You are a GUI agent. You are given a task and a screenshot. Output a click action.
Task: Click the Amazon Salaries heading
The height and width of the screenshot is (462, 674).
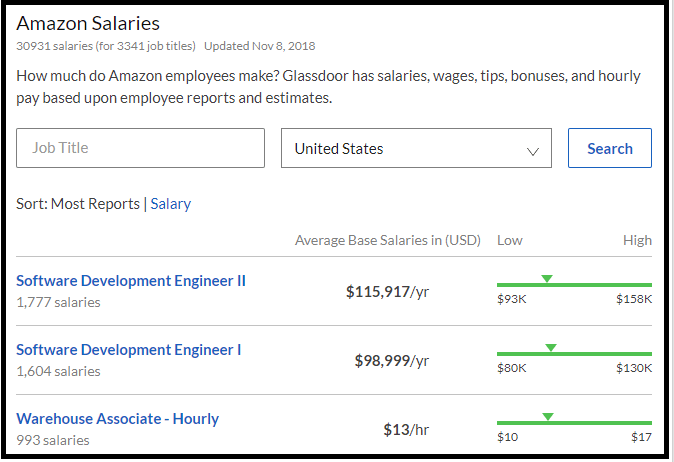click(88, 23)
